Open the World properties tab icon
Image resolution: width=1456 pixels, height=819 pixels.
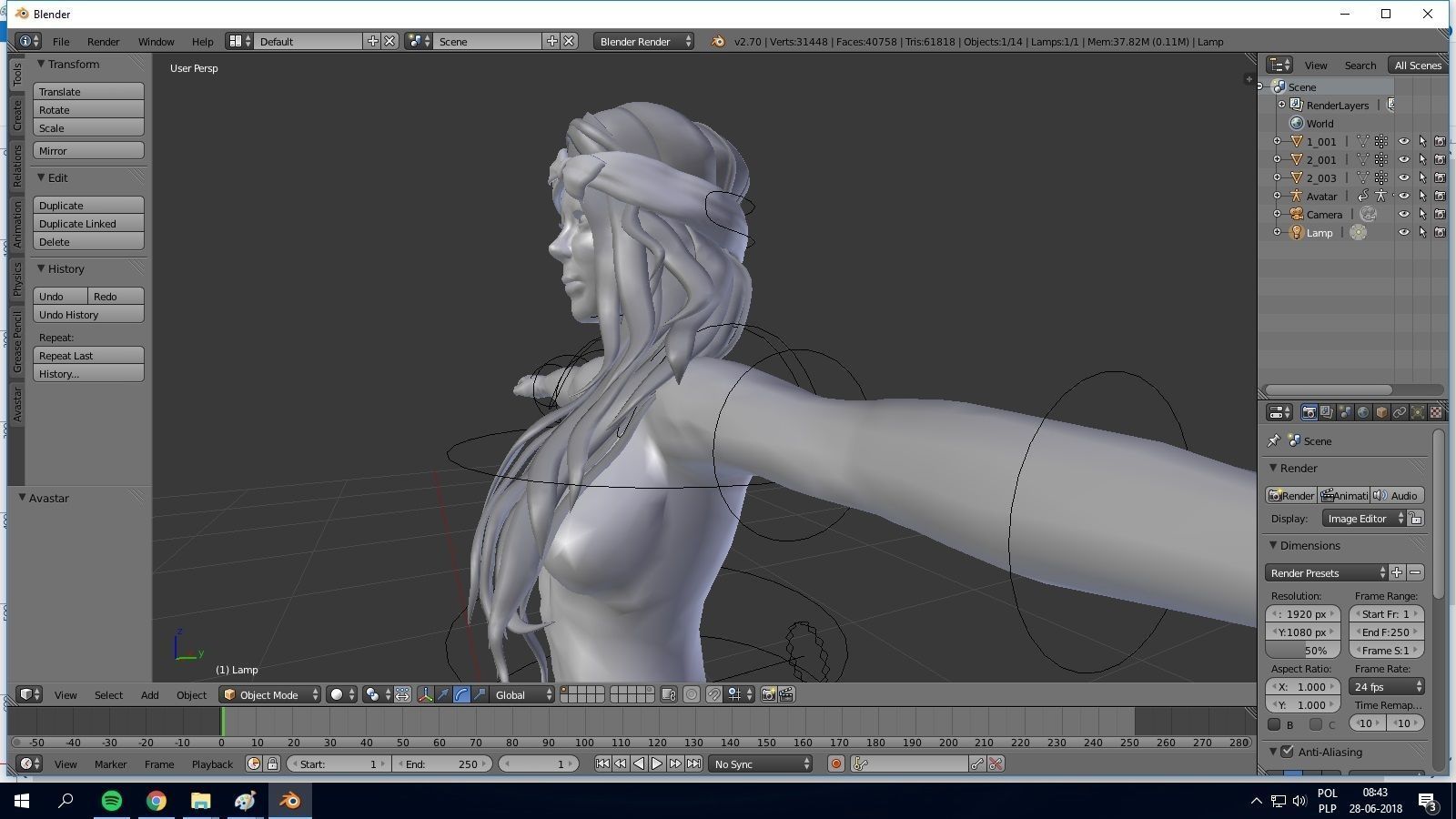tap(1363, 412)
